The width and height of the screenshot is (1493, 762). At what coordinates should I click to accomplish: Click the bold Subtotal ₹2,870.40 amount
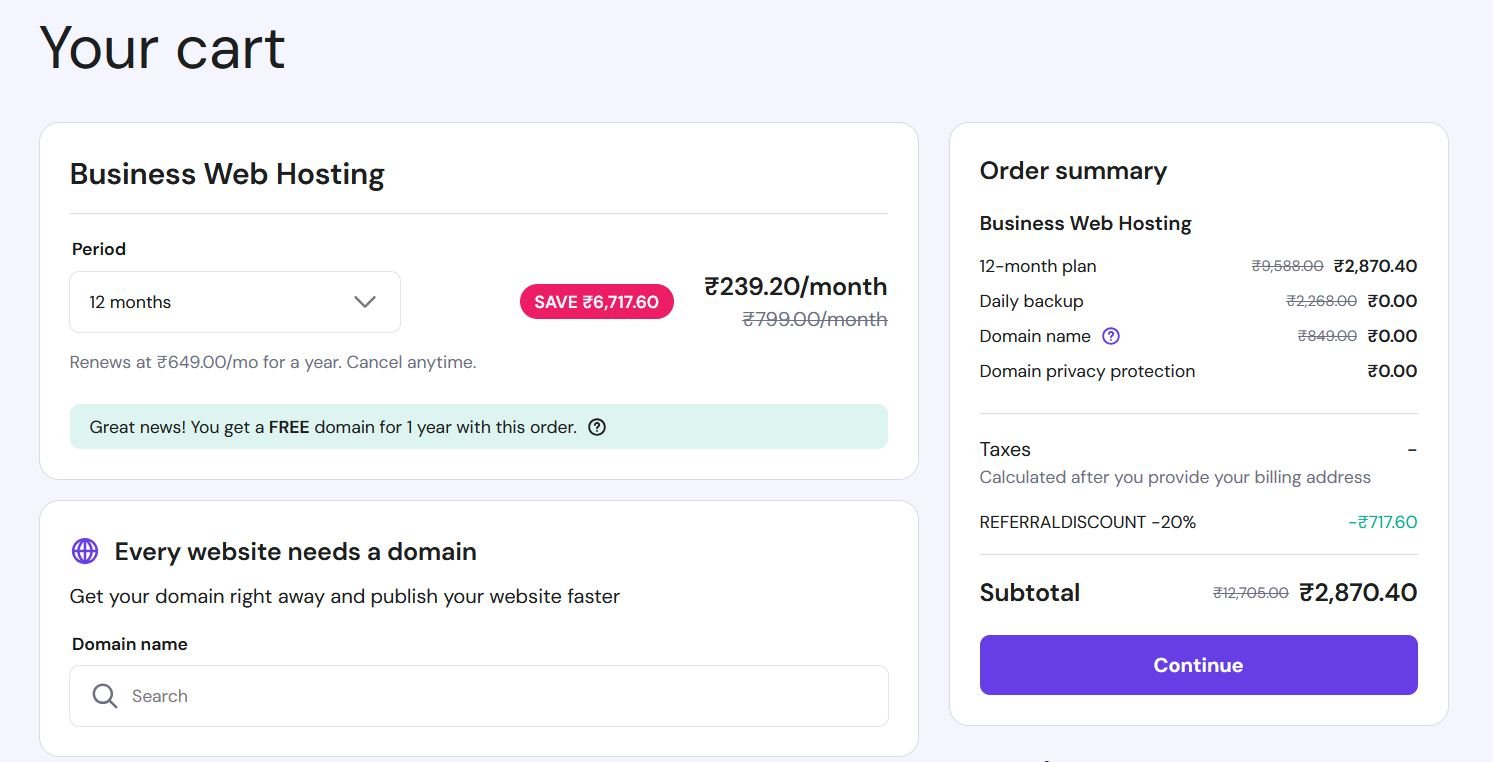(x=1357, y=592)
